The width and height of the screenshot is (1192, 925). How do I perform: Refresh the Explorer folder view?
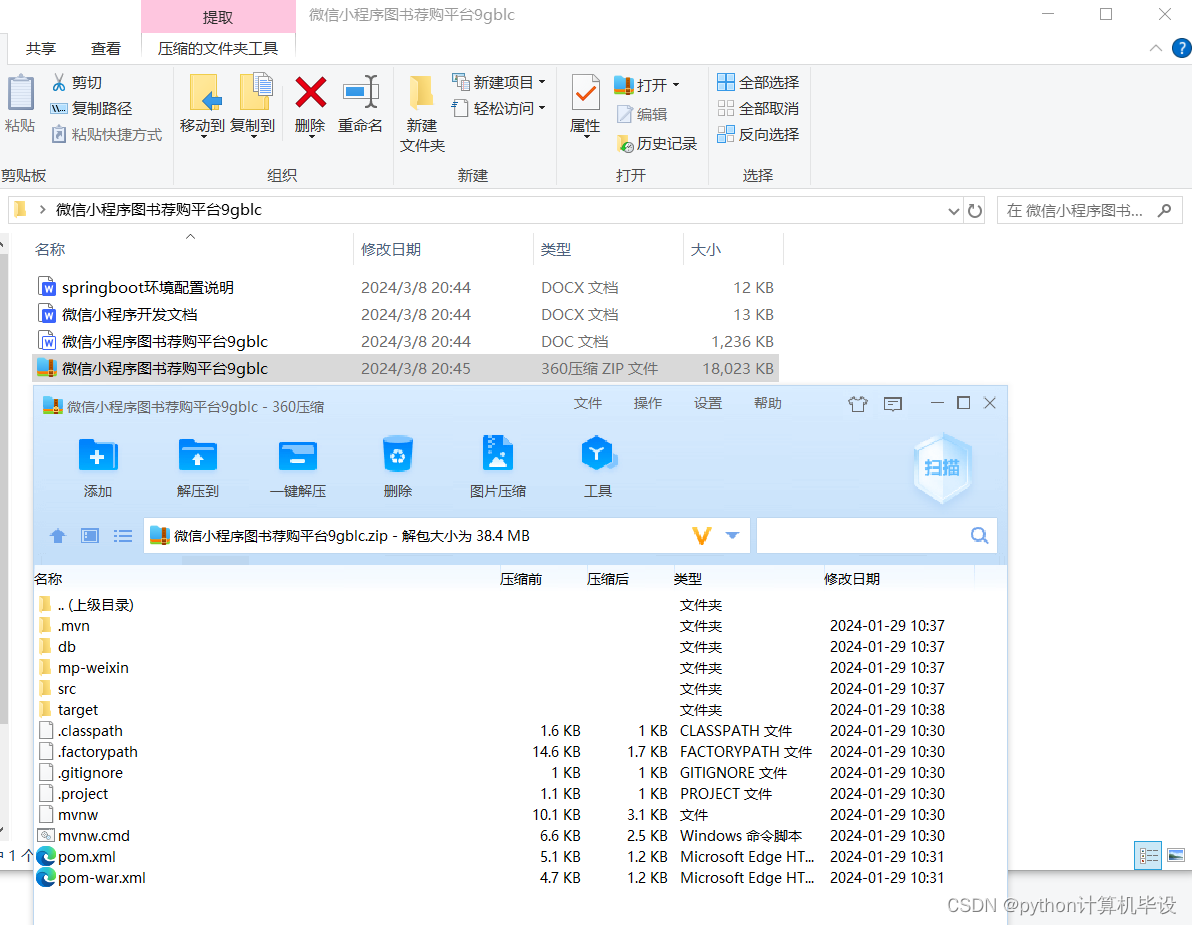(x=975, y=211)
